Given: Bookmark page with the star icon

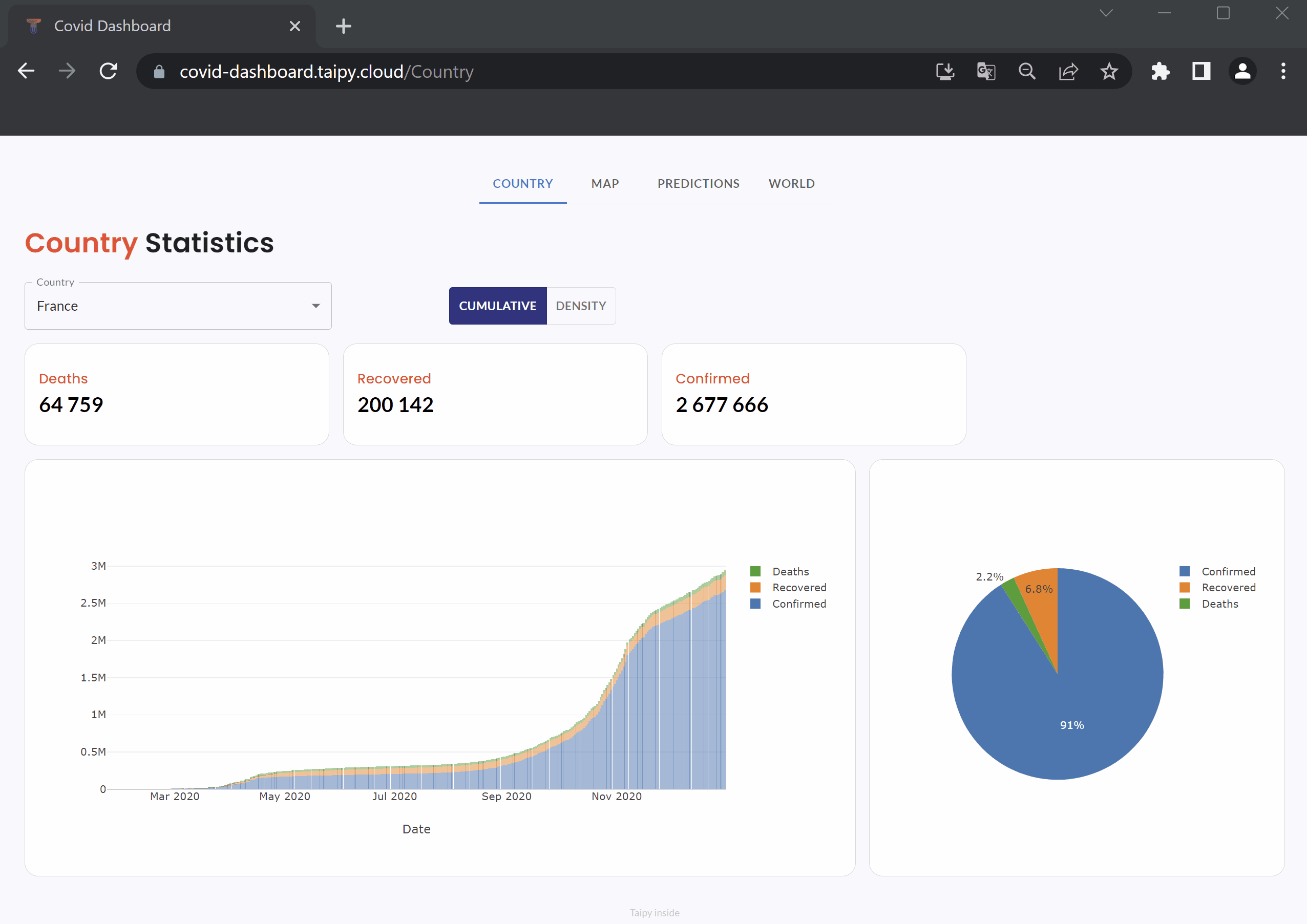Looking at the screenshot, I should coord(1109,71).
